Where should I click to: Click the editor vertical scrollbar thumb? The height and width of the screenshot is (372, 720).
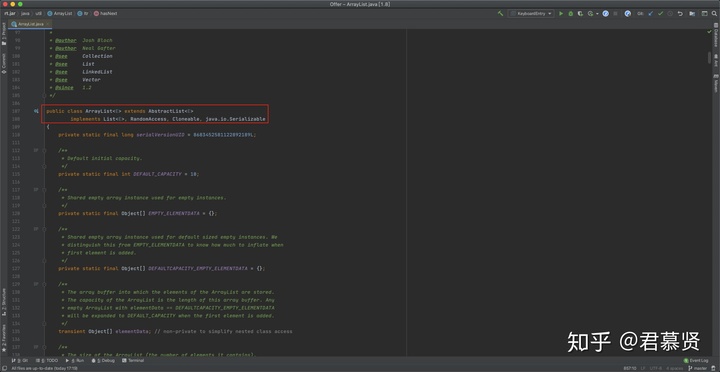[x=709, y=58]
